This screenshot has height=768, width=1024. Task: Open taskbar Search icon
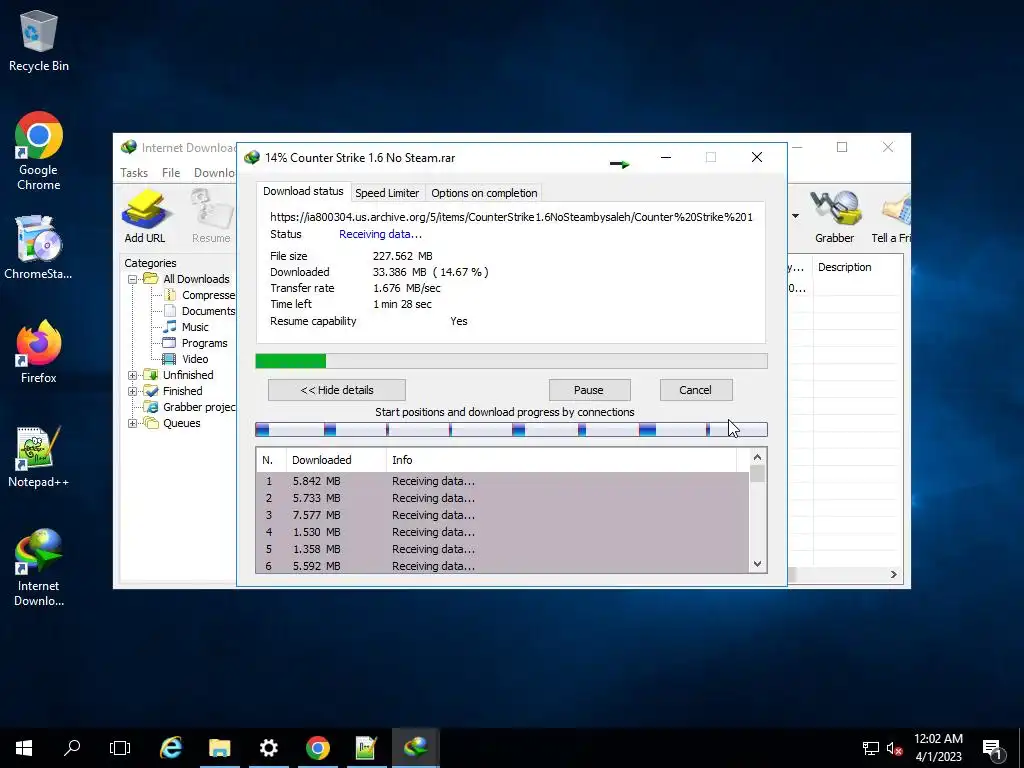(72, 748)
